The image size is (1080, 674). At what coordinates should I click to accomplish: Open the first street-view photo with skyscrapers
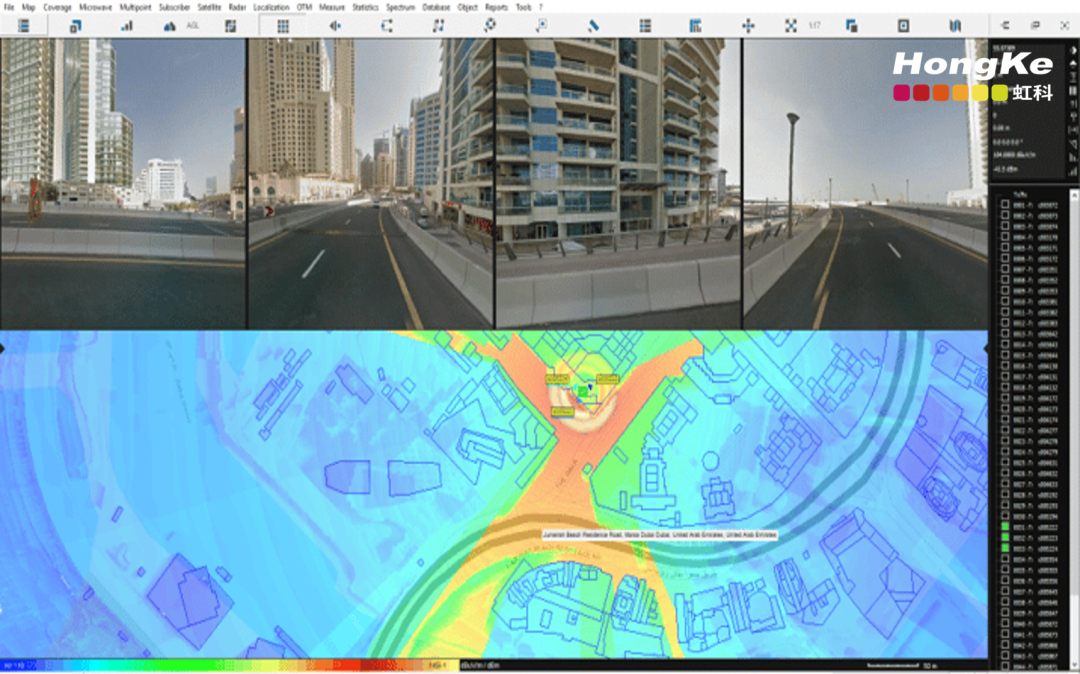tap(123, 184)
